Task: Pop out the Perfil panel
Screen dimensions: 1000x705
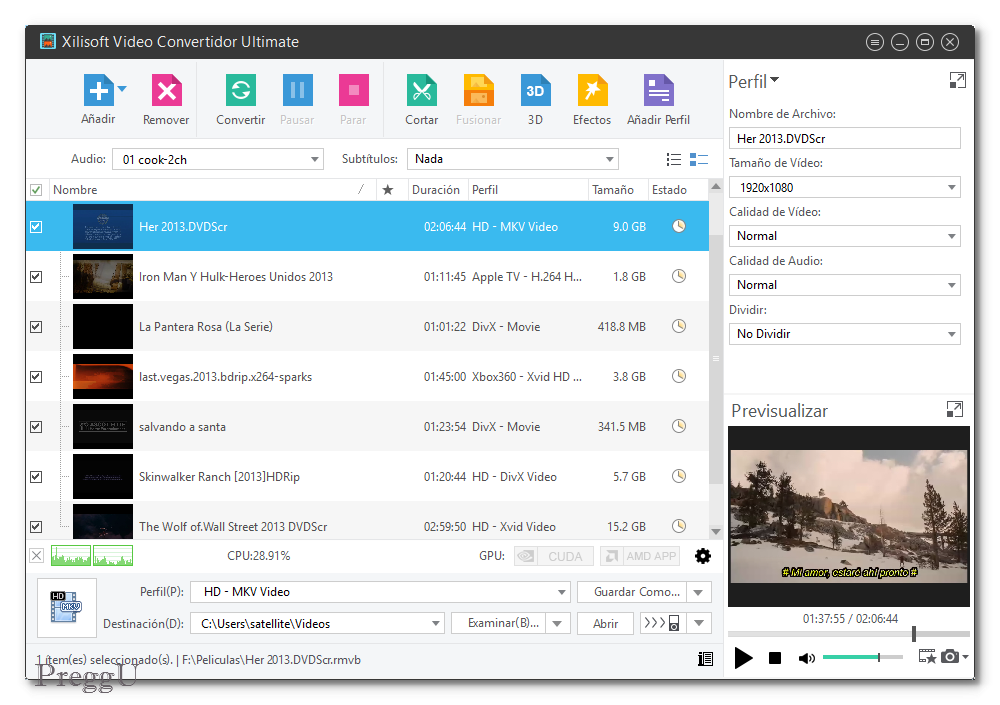Action: coord(957,80)
